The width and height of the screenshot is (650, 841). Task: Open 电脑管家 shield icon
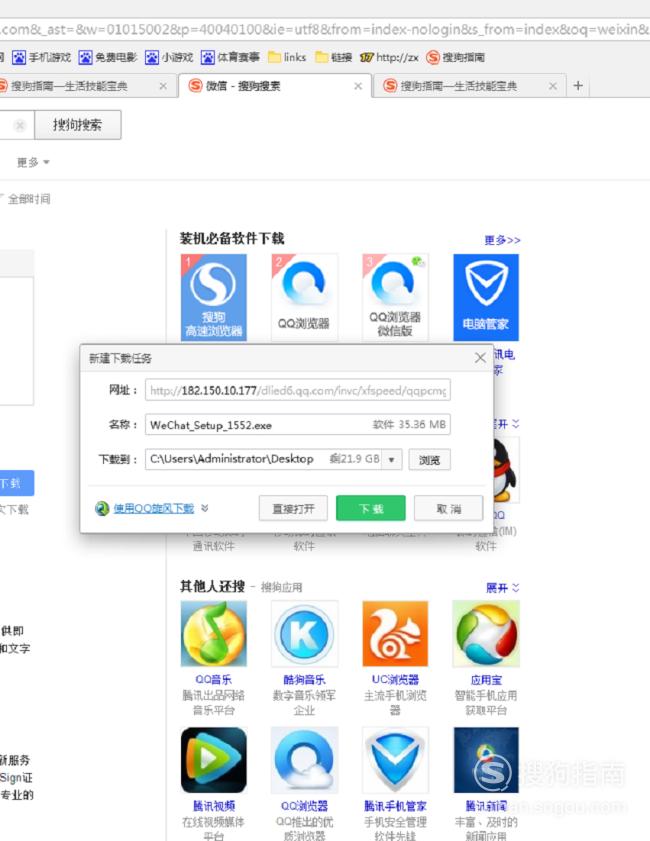click(x=486, y=297)
